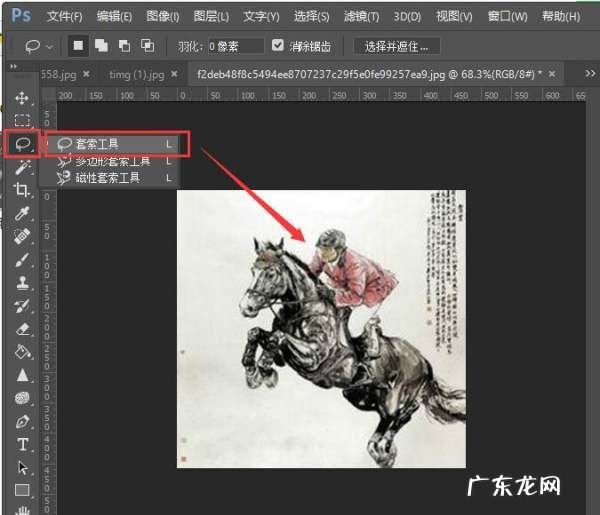
Task: Select the Eyedropper tool
Action: [22, 213]
